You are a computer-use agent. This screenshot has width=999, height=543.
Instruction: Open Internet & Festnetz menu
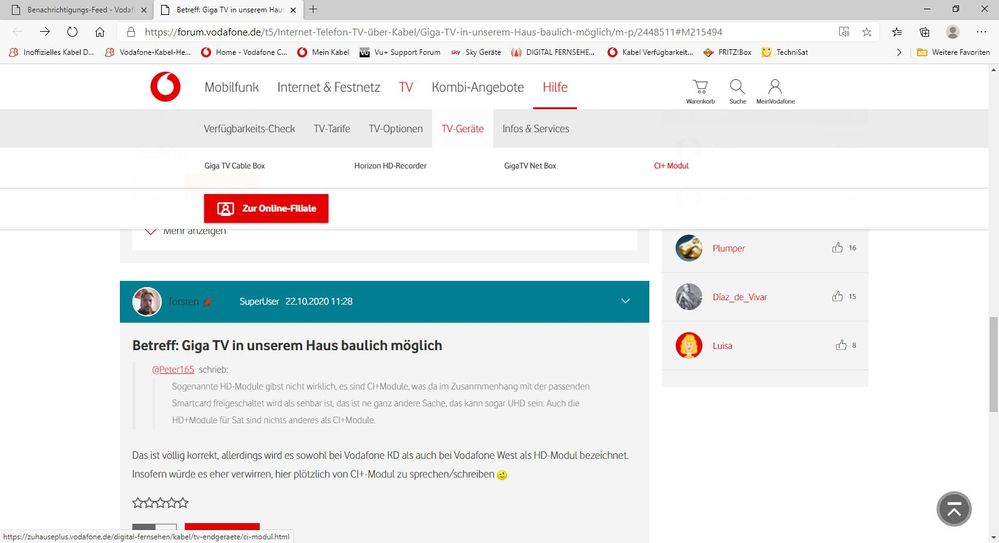328,87
